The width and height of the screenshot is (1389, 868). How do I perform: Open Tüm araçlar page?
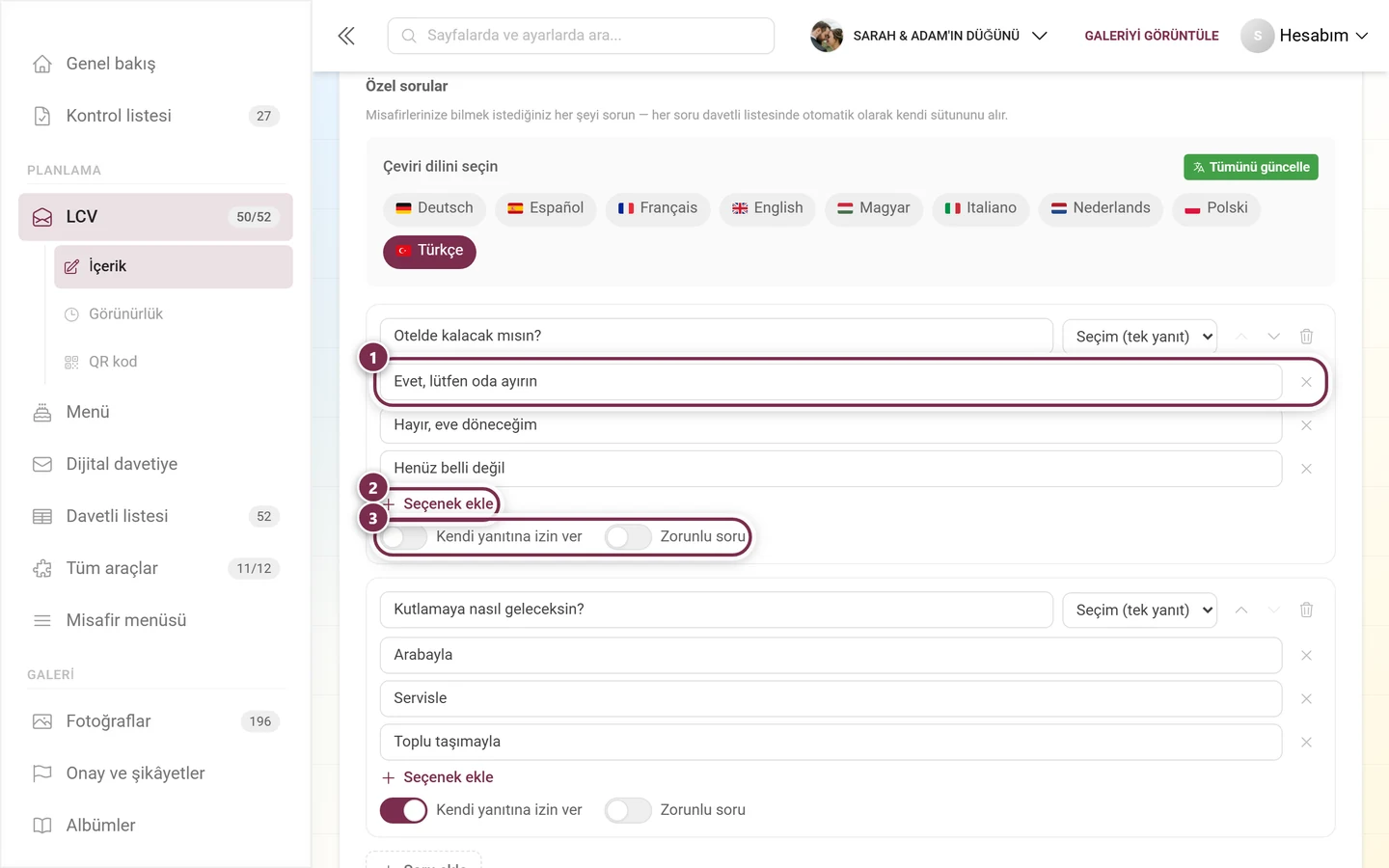coord(155,568)
